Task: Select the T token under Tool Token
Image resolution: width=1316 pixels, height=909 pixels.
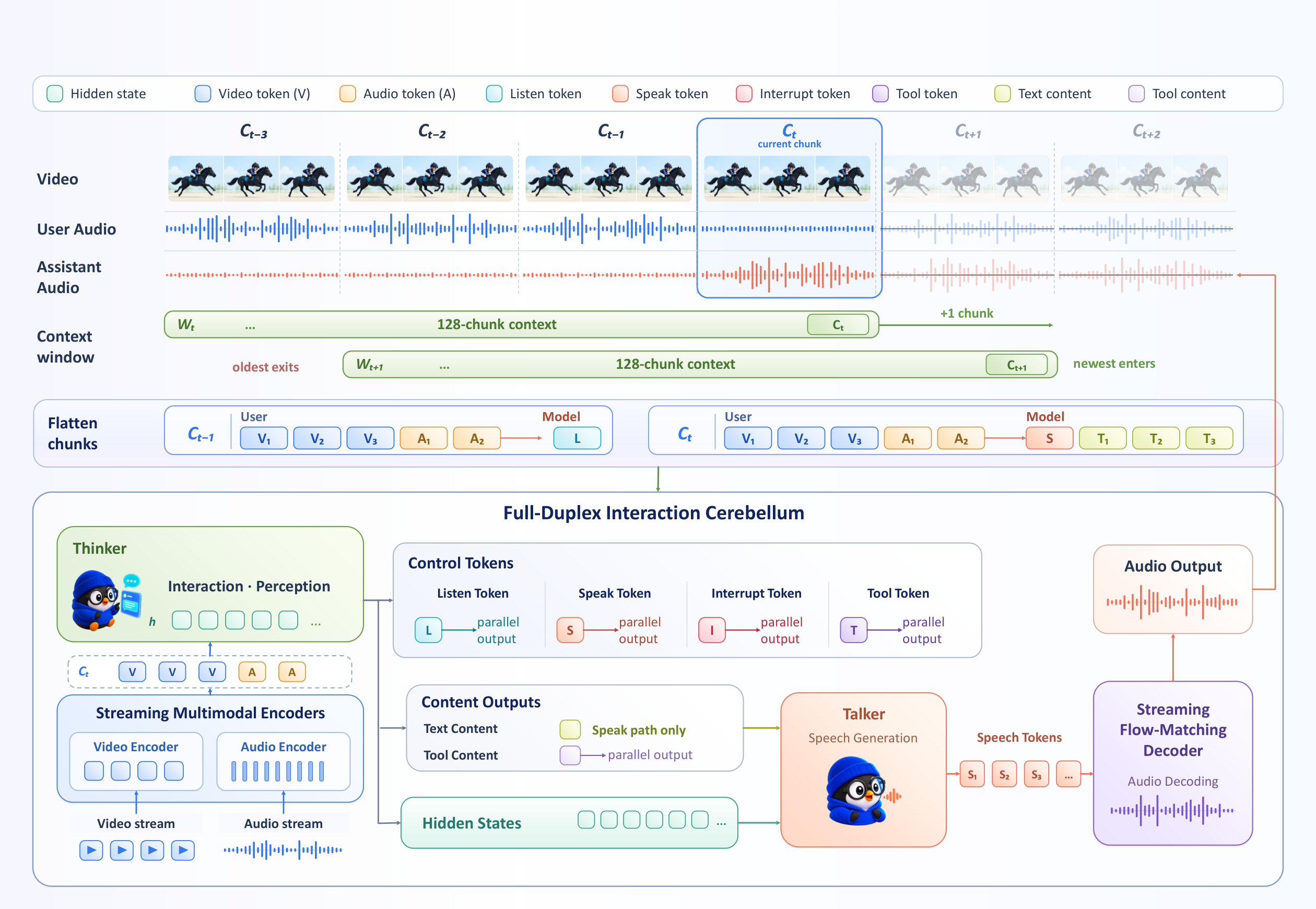Action: tap(853, 631)
